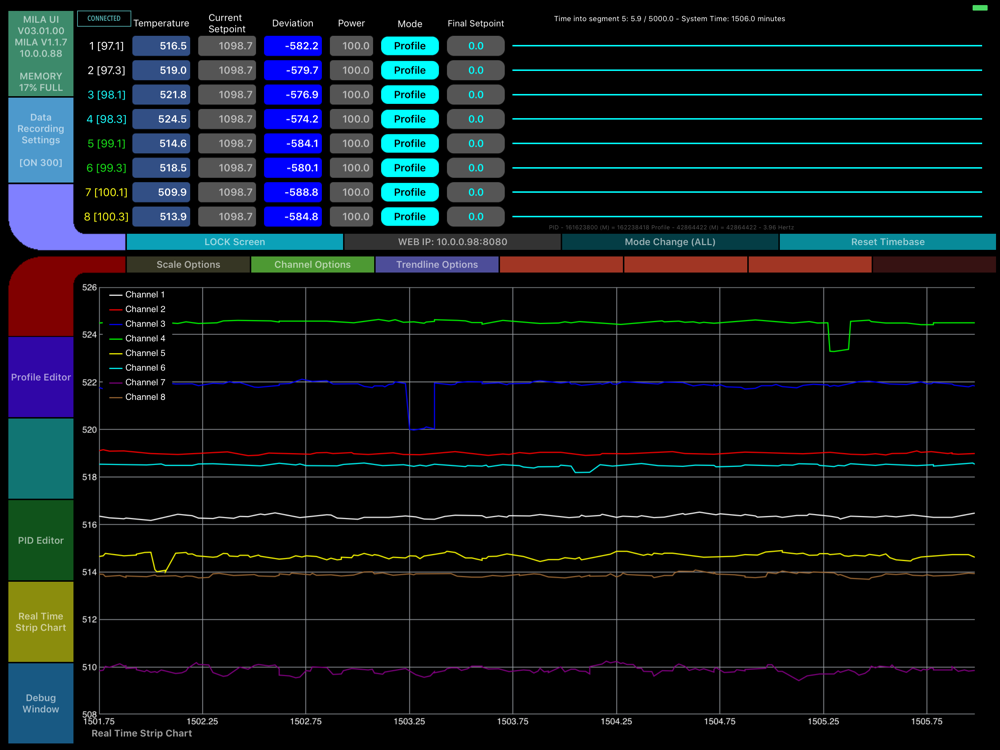Select Final Setpoint 0.0 for channel 1
Viewport: 1000px width, 750px height.
pyautogui.click(x=476, y=46)
